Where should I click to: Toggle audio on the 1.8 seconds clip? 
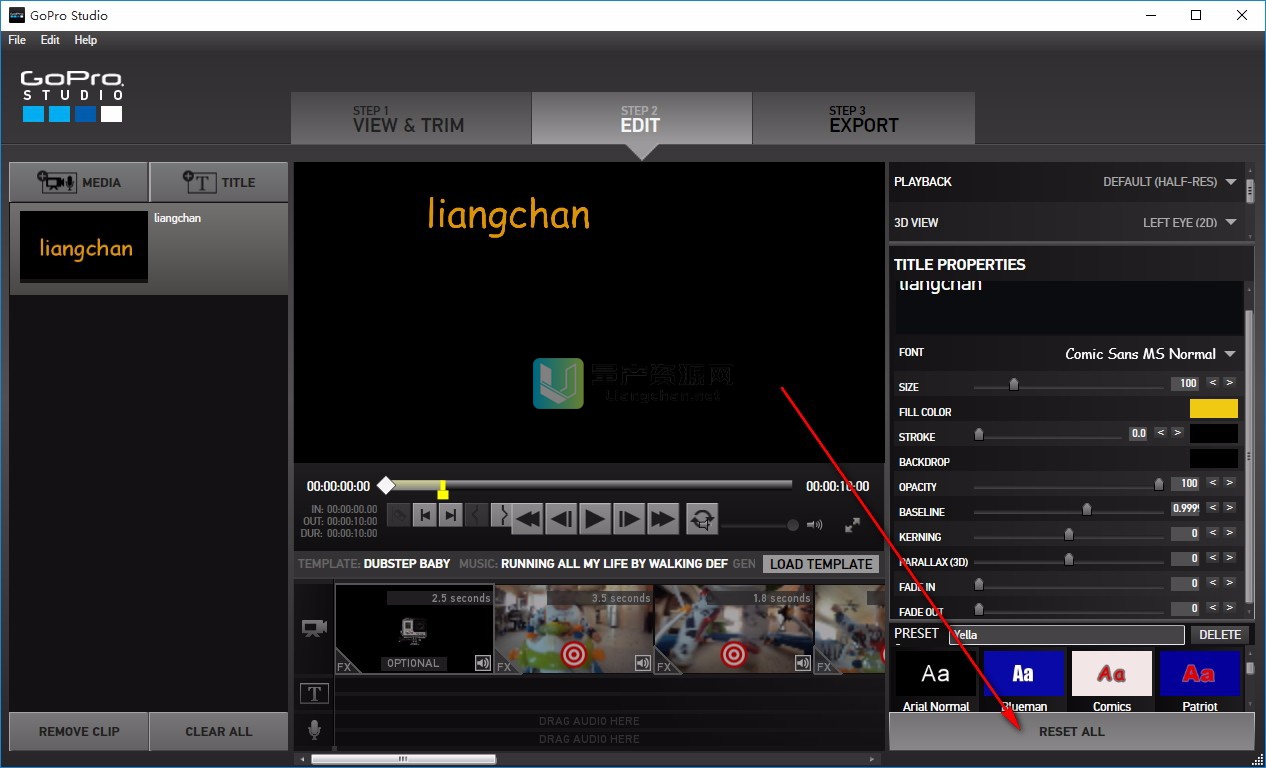[x=802, y=663]
